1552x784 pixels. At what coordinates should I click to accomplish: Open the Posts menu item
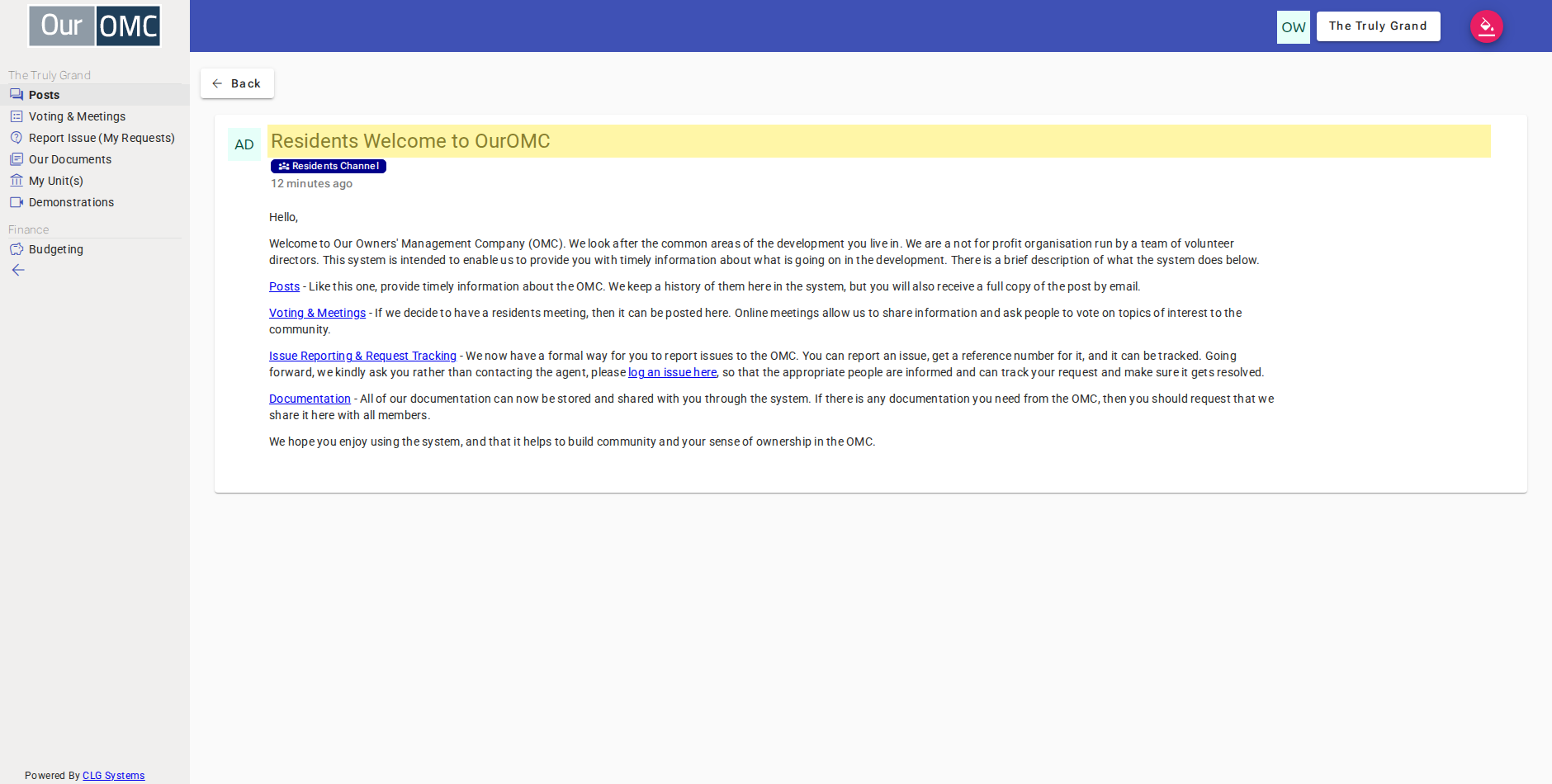95,95
